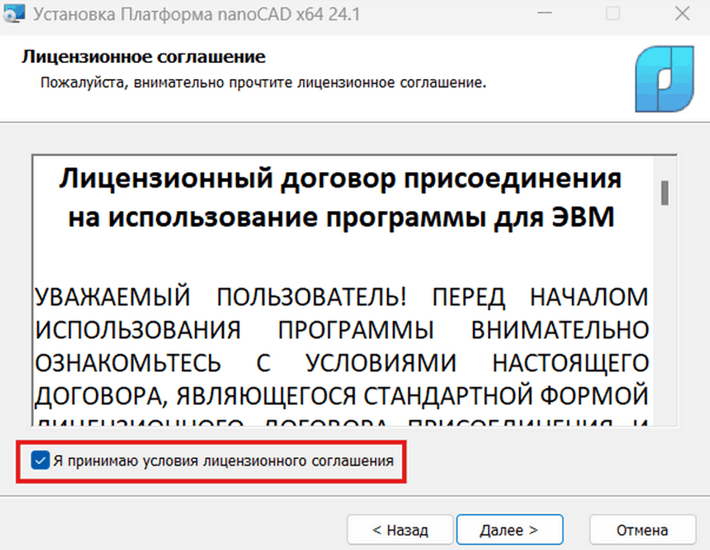Image resolution: width=710 pixels, height=550 pixels.
Task: Uncheck the license agreement acceptance checkbox
Action: (40, 460)
